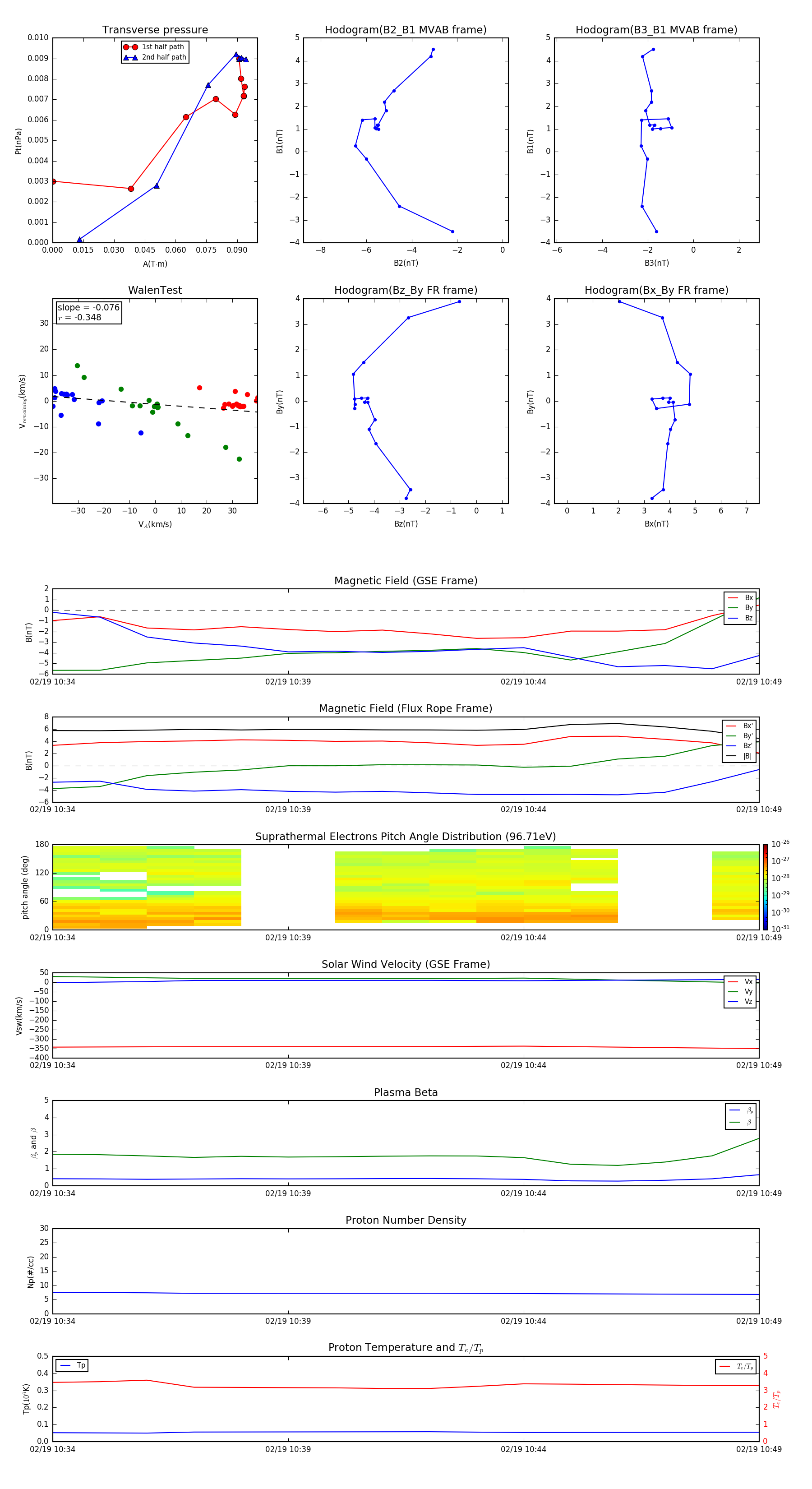Click beta legend entry in Plasma Beta panel
The width and height of the screenshot is (812, 1489).
[x=741, y=1122]
